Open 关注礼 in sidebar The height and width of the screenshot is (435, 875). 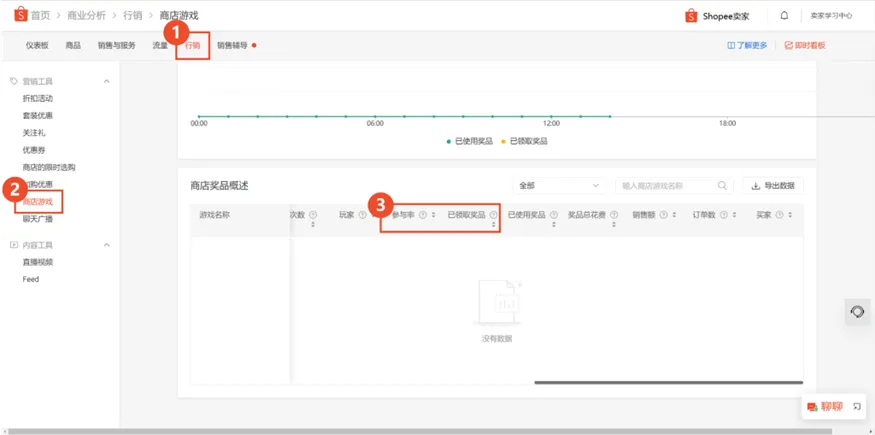coord(34,133)
